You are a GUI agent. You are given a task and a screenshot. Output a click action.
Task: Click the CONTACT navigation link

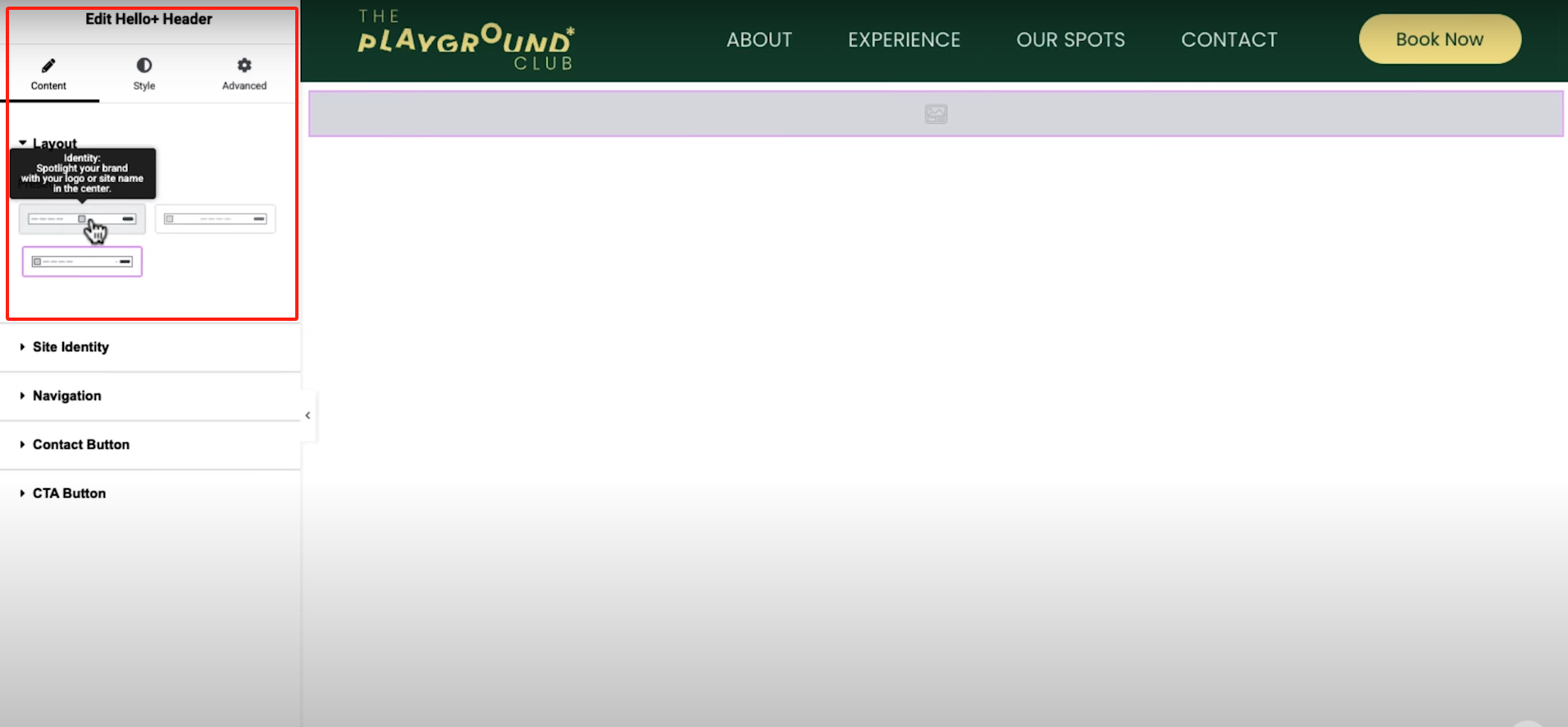pos(1228,40)
